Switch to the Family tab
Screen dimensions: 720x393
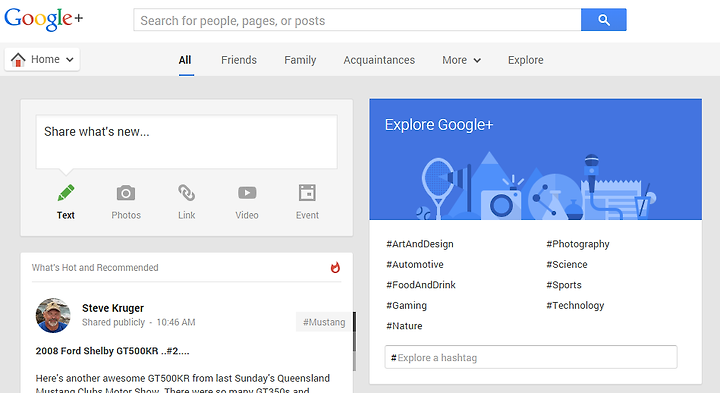[x=300, y=60]
